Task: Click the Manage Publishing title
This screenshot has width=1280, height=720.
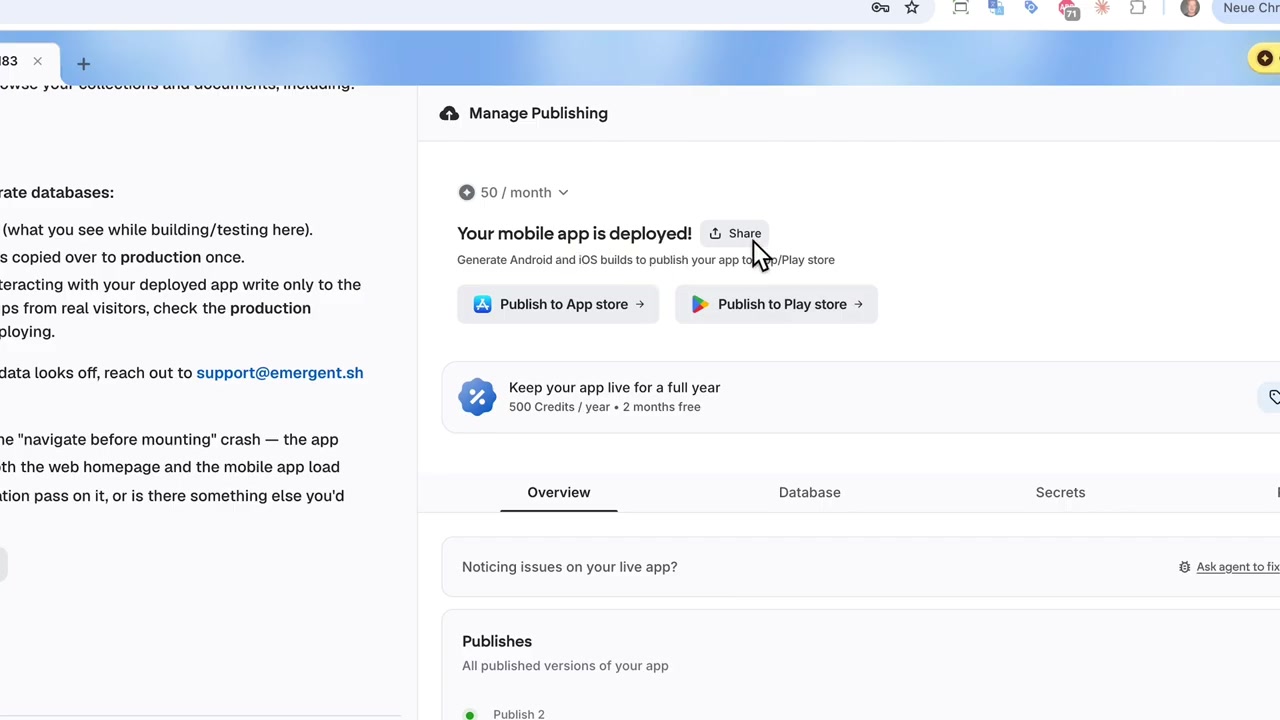Action: [538, 113]
